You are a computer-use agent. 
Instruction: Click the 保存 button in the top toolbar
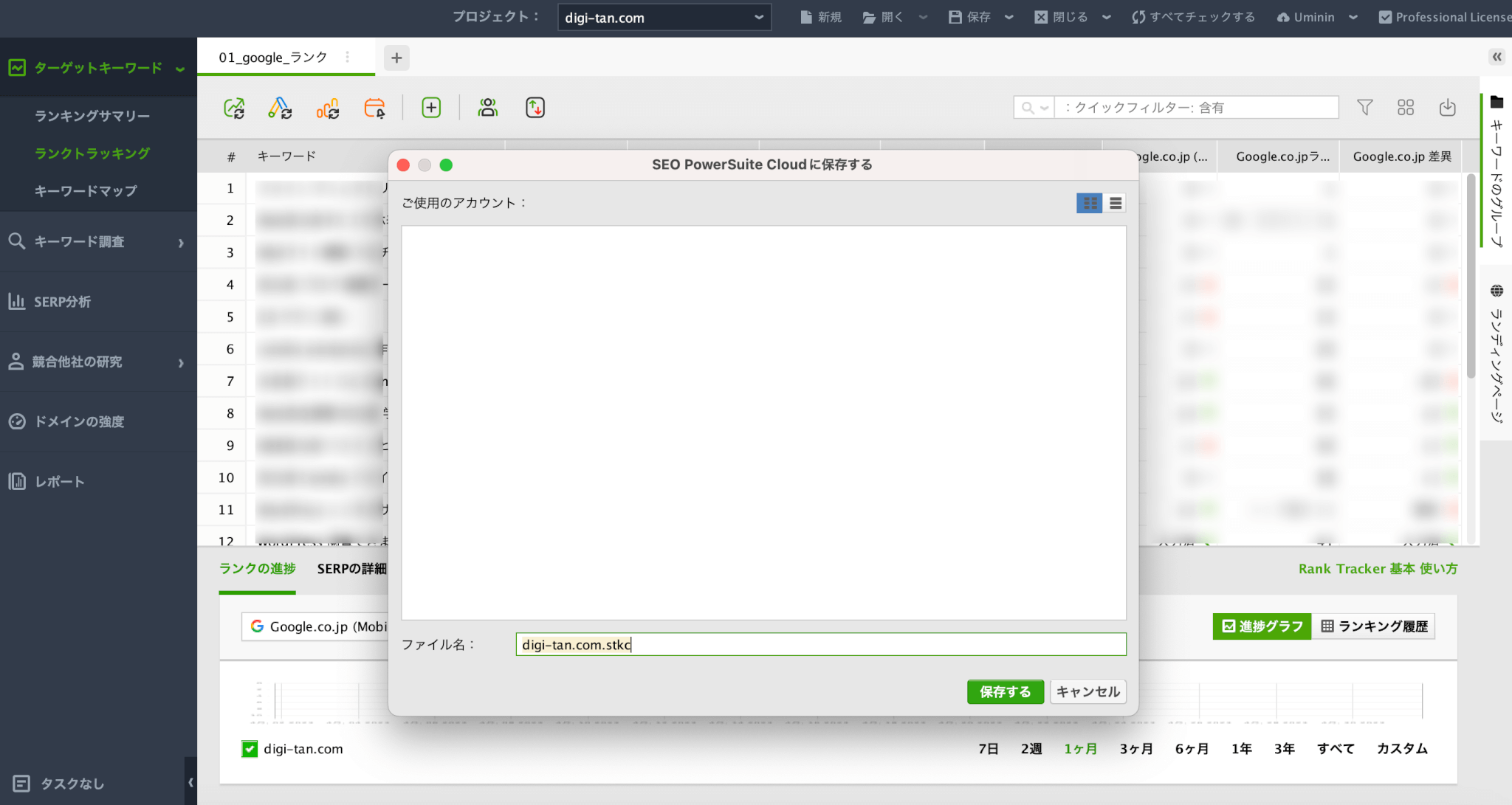[969, 17]
